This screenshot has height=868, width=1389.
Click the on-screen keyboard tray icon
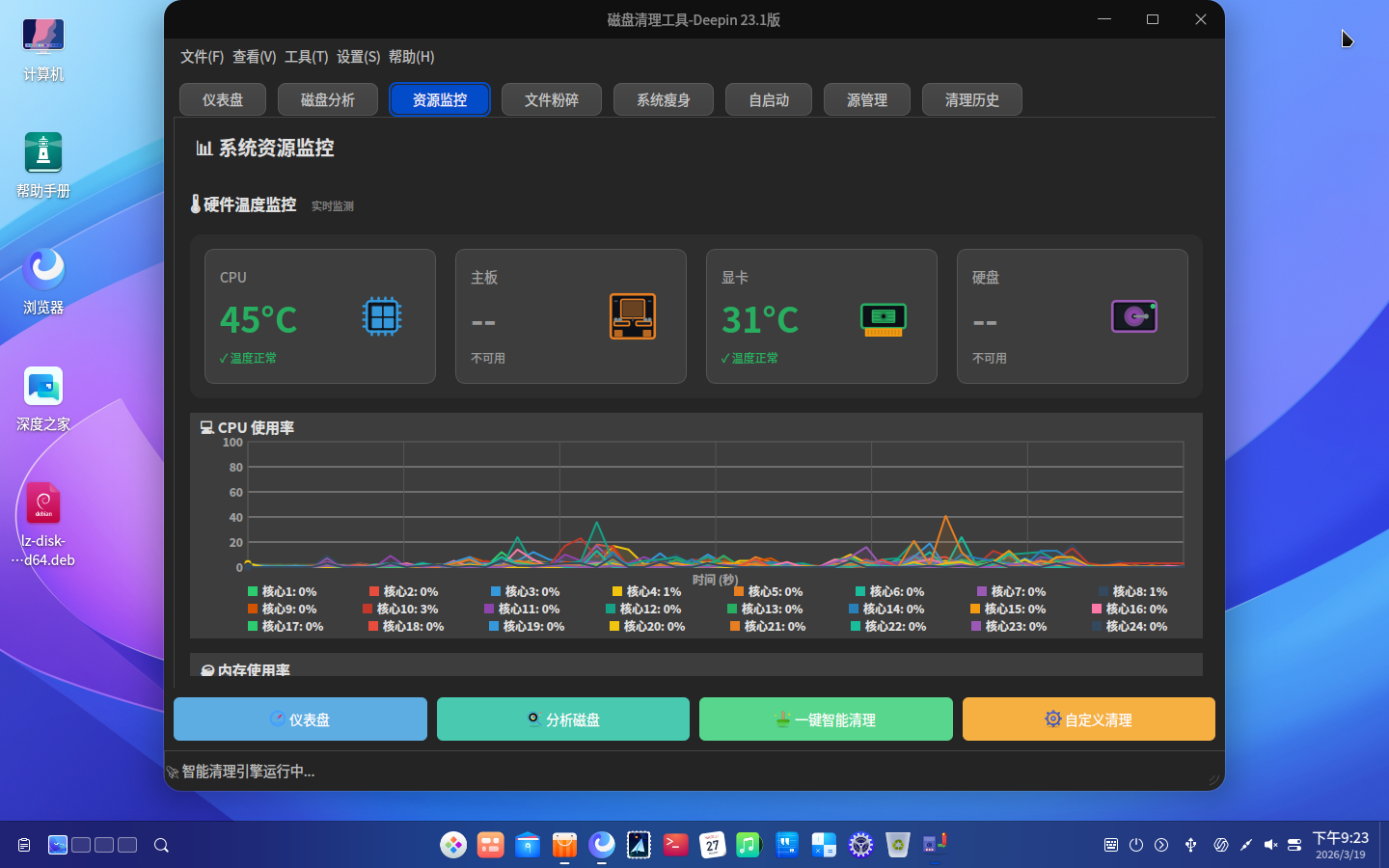point(1111,845)
